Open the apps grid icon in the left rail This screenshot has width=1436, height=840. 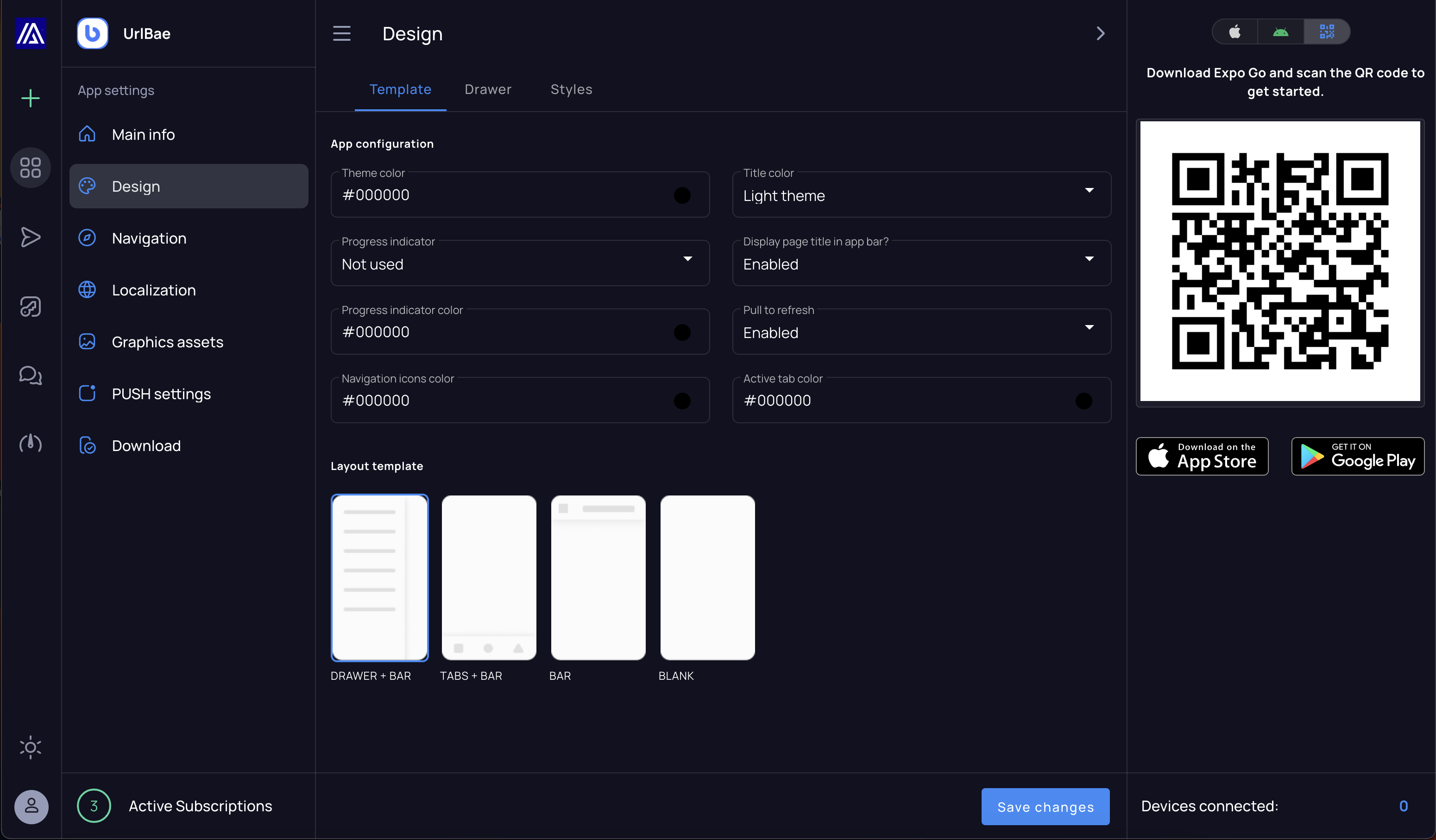30,168
